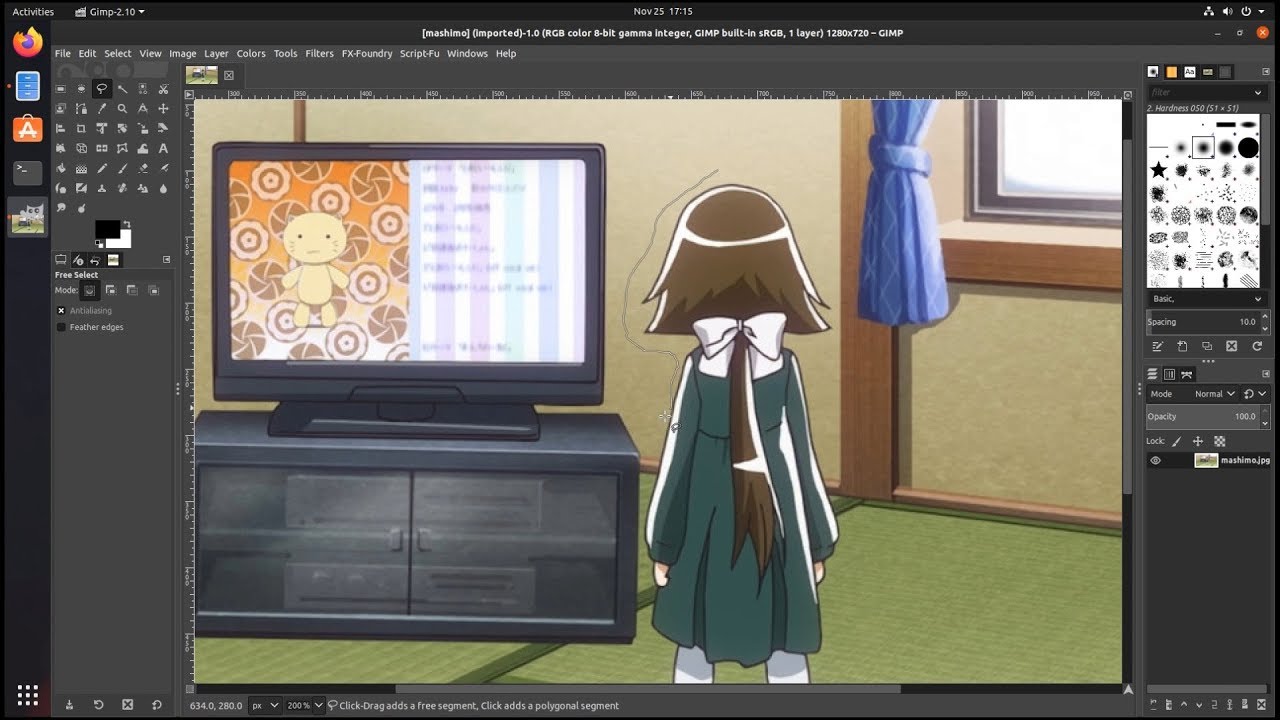Select the Move tool
Image resolution: width=1280 pixels, height=720 pixels.
click(163, 108)
